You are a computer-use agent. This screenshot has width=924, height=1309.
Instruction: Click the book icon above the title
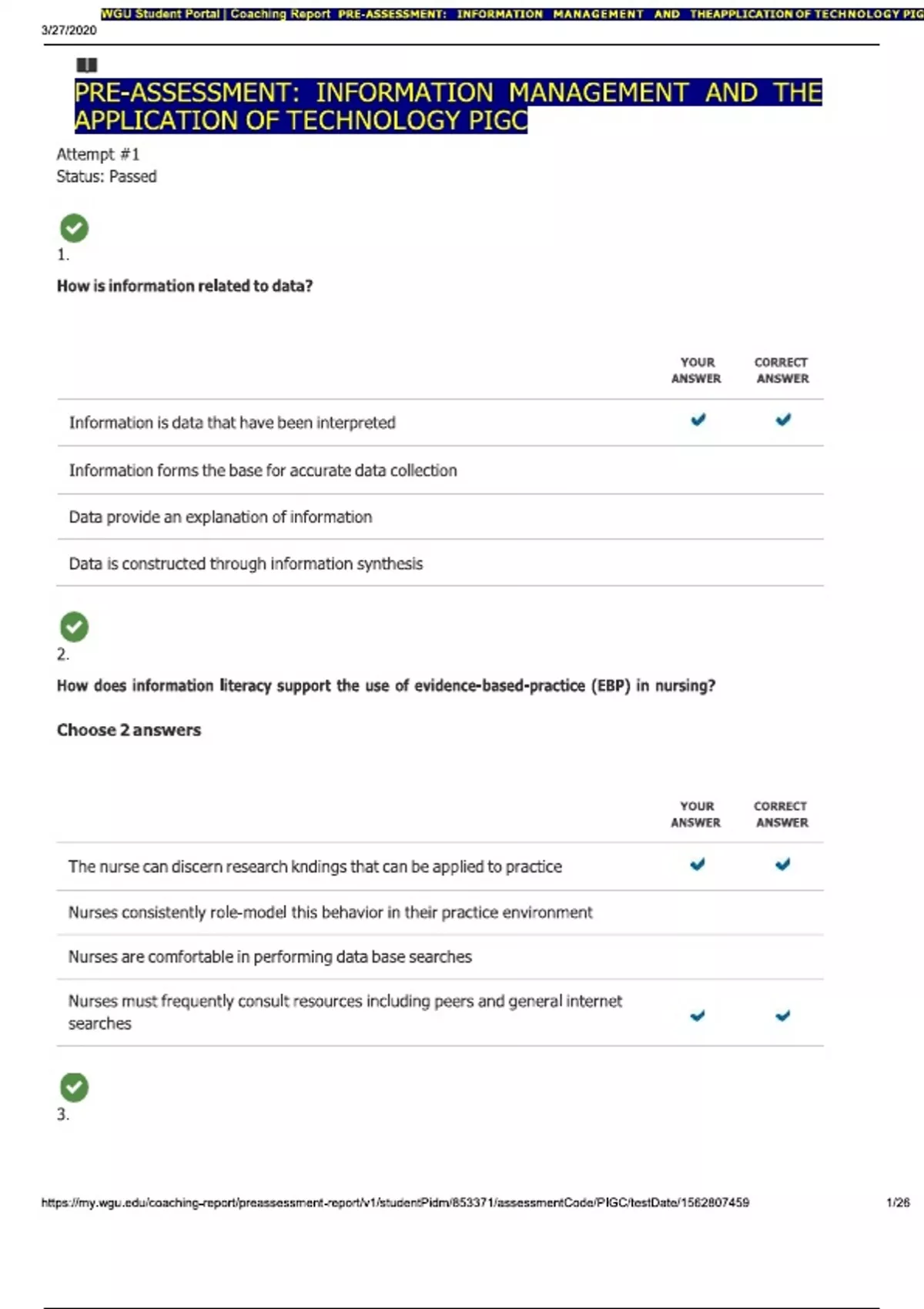pos(87,65)
